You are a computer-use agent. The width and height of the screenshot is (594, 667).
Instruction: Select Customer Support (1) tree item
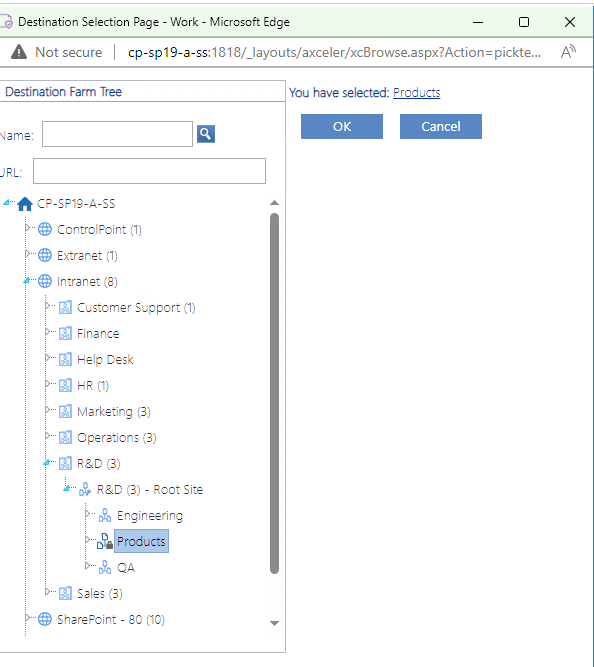(136, 308)
